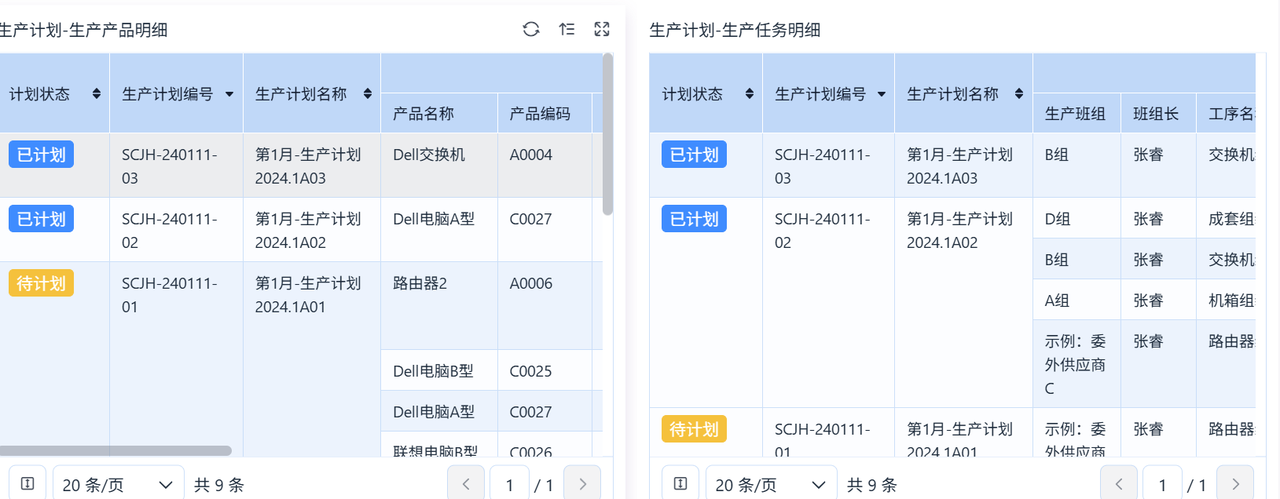Open 生产计划编号 sort arrow in 生产产品明细

coord(230,94)
